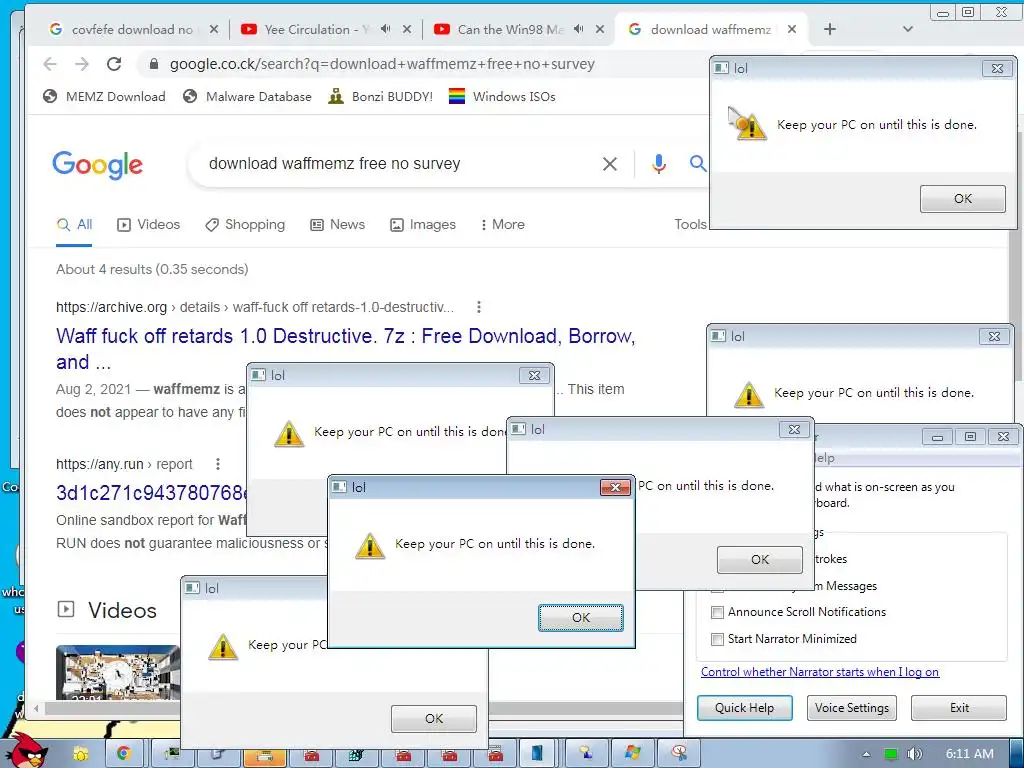This screenshot has width=1024, height=768.
Task: Close the Can the Win98 tab
Action: [600, 29]
